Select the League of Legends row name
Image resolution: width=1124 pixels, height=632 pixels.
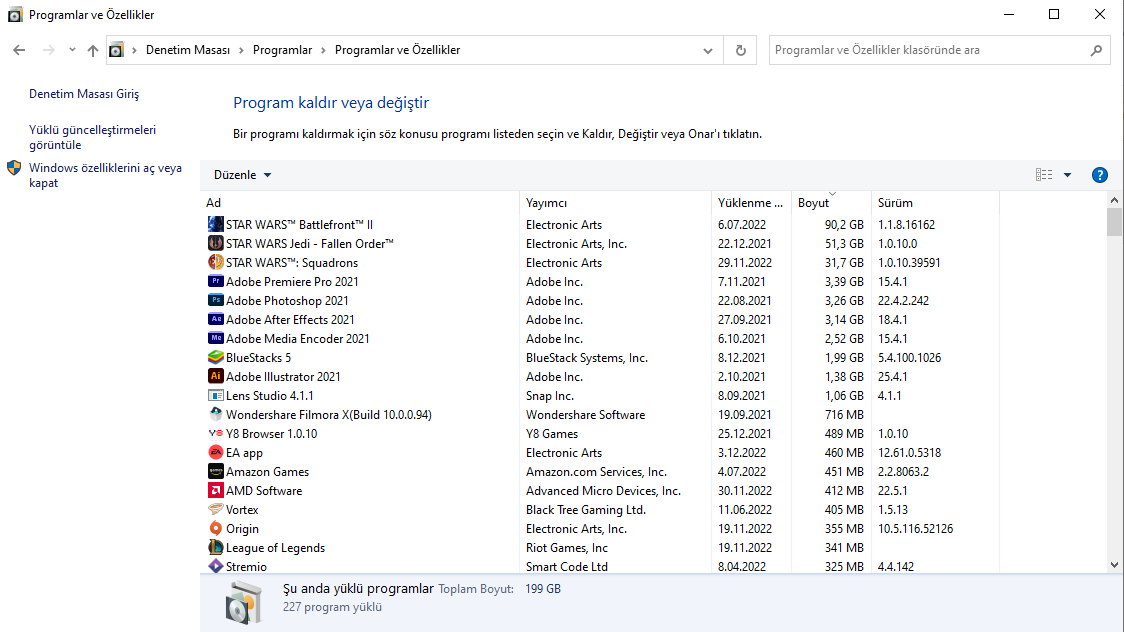(x=275, y=547)
